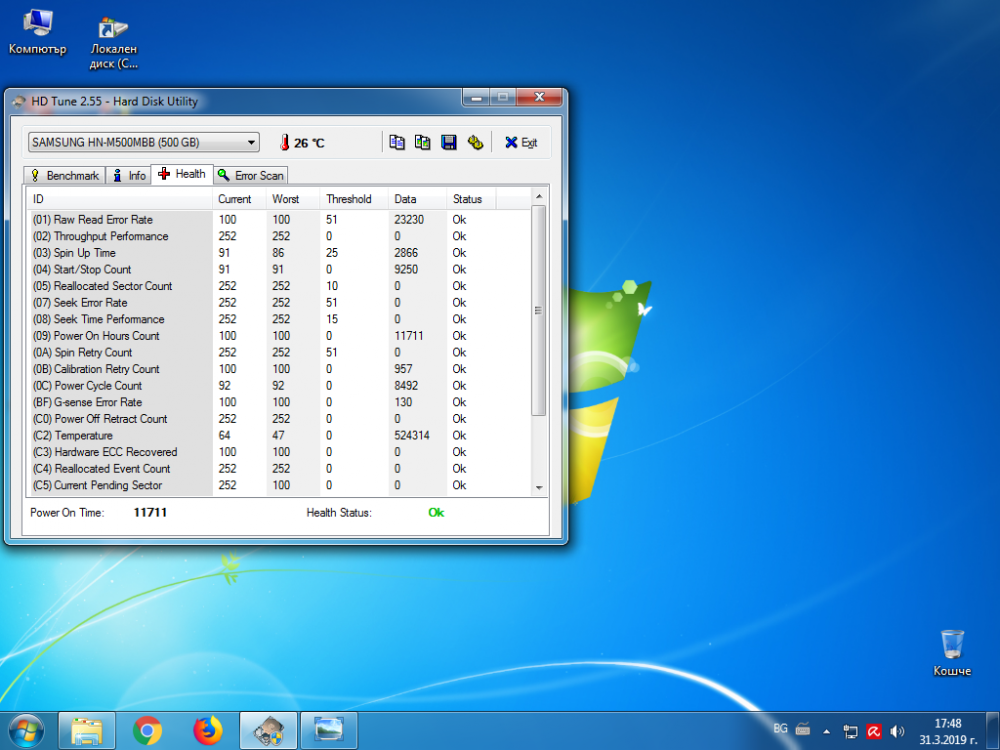Screen dimensions: 1000x750
Task: Click the thermometer temperature icon
Action: click(284, 142)
